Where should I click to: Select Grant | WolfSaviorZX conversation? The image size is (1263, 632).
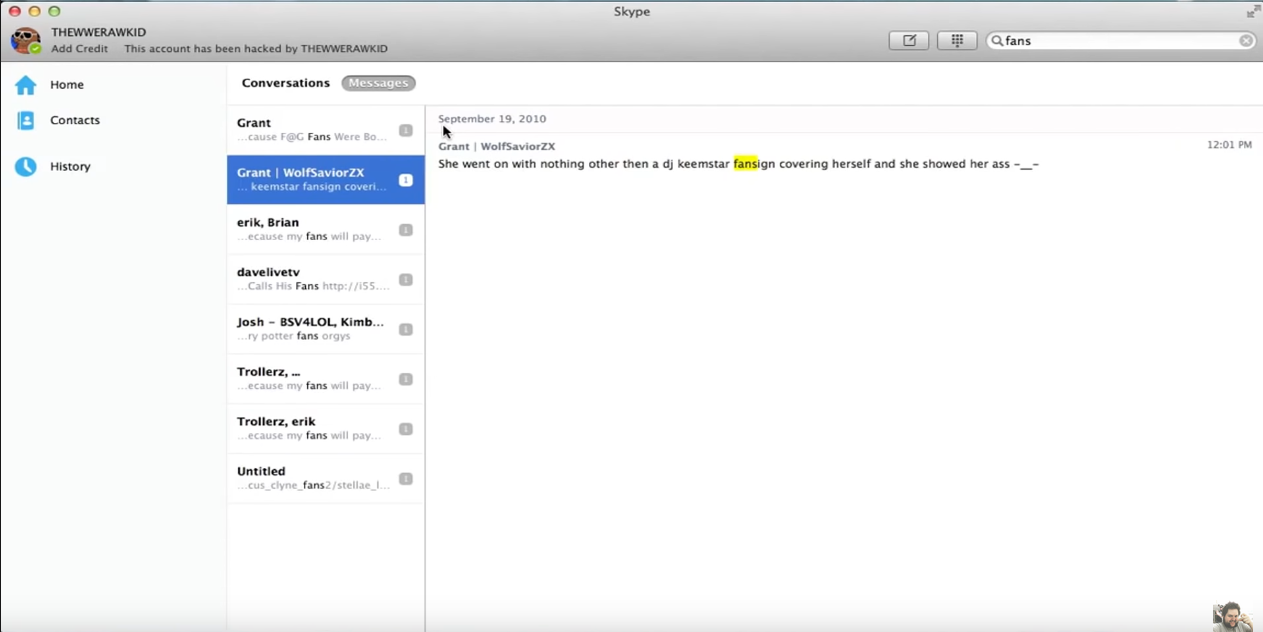click(x=326, y=180)
